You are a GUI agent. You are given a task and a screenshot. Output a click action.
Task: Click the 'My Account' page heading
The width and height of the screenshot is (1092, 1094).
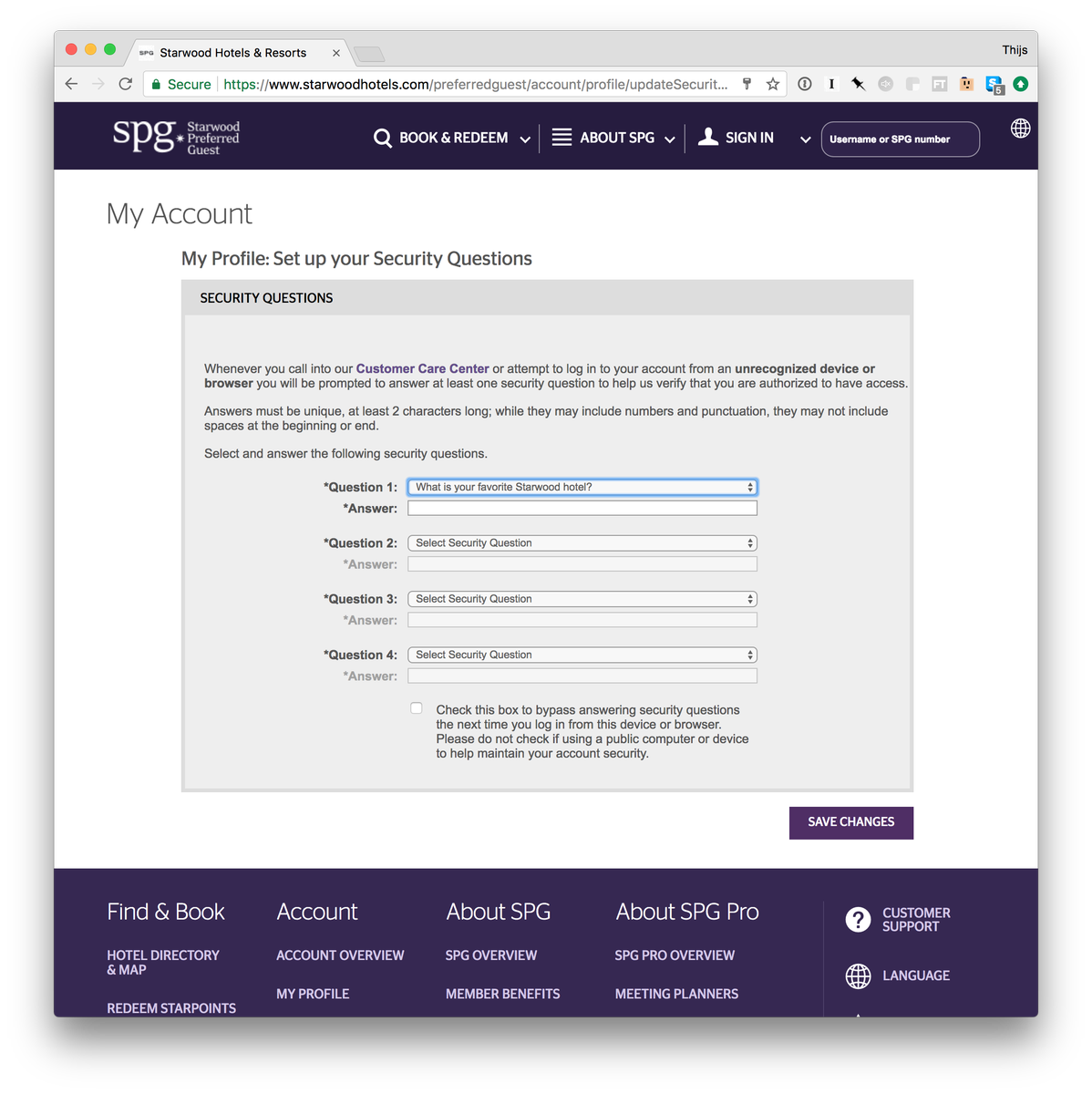click(x=180, y=213)
